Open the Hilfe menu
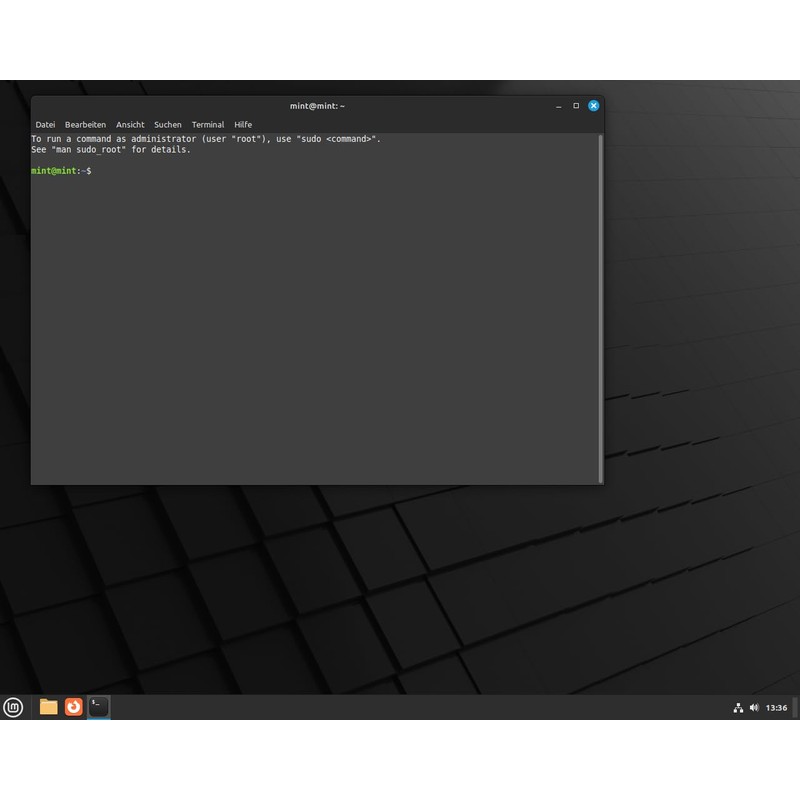Screen dimensions: 800x800 (x=243, y=125)
